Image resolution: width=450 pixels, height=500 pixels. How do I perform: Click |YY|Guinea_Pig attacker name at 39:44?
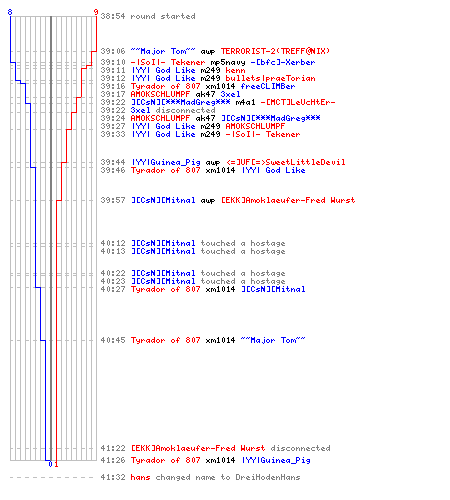pos(166,162)
